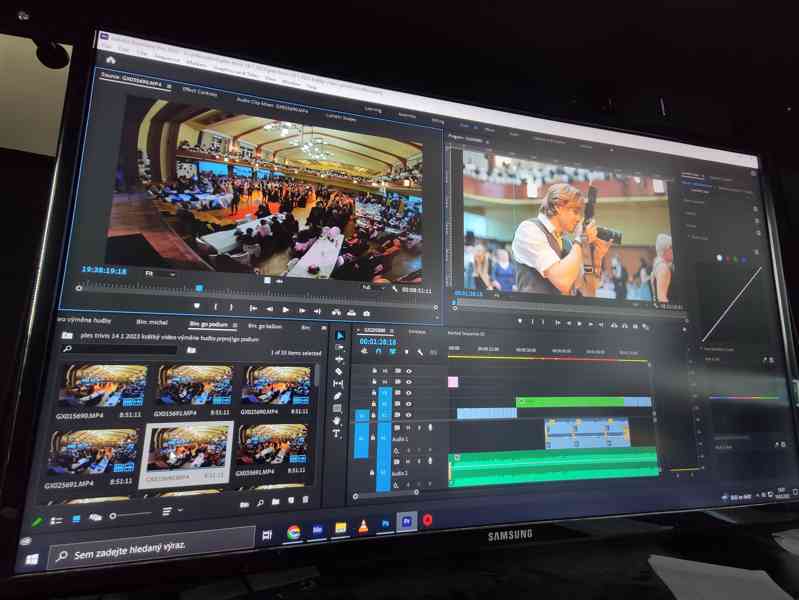Mute the Audio 2 track
799x600 pixels.
[x=407, y=462]
